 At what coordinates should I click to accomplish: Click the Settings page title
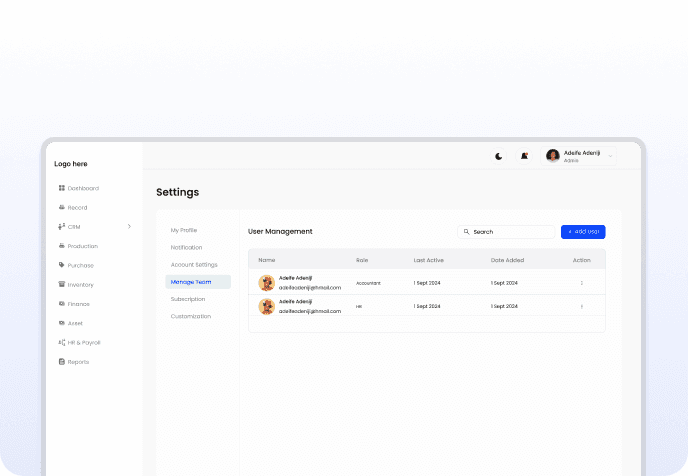[x=178, y=192]
